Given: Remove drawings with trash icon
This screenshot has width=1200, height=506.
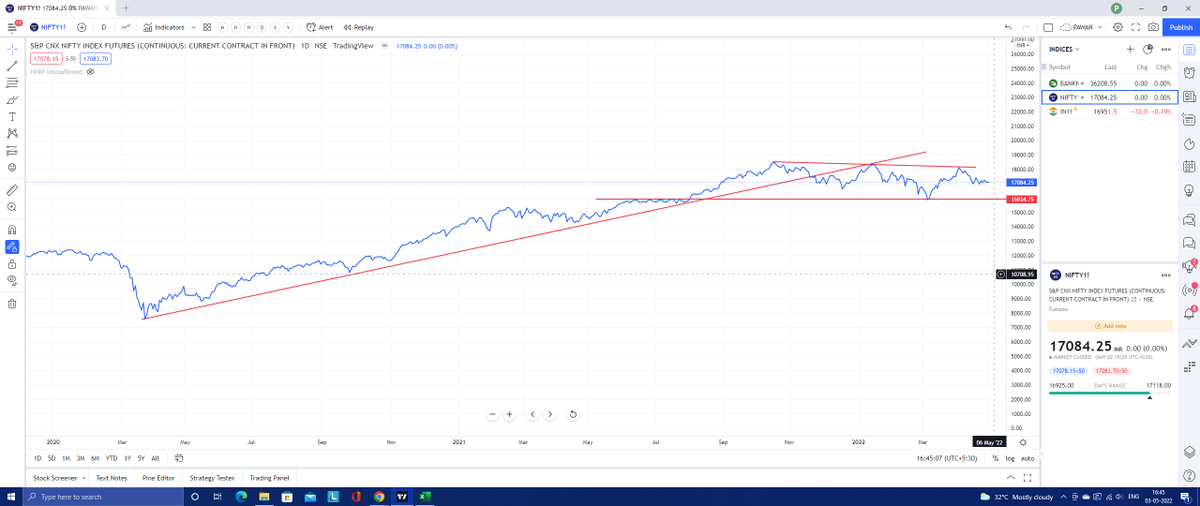Looking at the screenshot, I should pos(12,303).
